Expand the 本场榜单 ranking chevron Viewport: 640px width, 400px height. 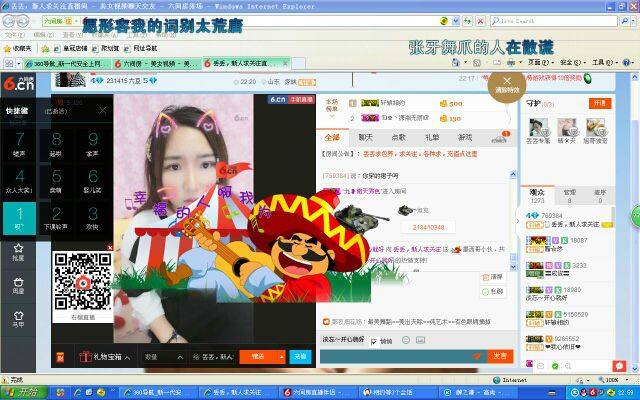coord(331,116)
